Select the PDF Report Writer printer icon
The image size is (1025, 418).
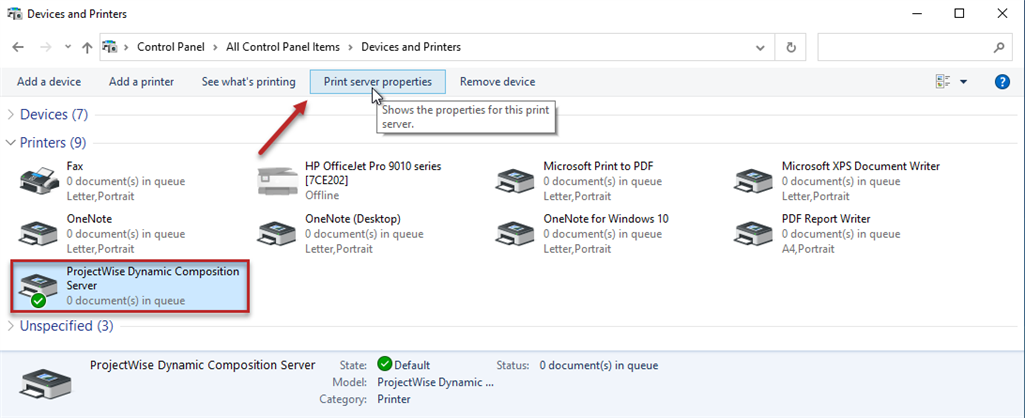755,234
